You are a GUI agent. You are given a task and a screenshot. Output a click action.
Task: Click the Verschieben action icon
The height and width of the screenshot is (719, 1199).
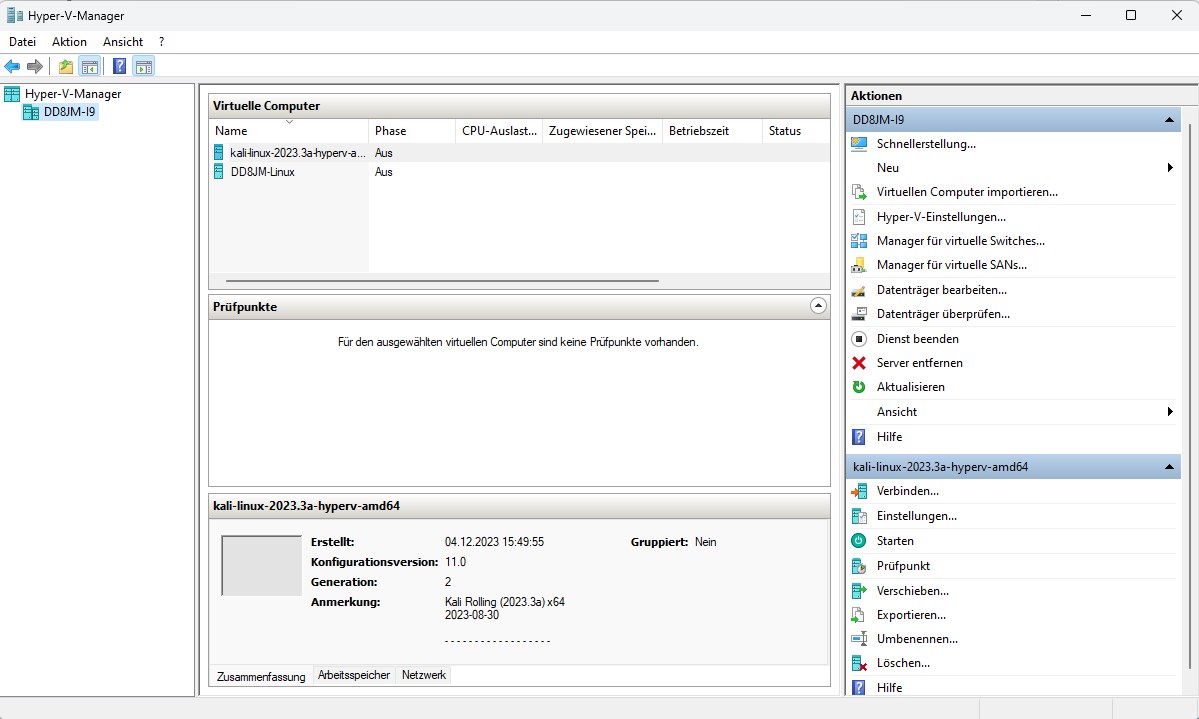click(x=859, y=590)
